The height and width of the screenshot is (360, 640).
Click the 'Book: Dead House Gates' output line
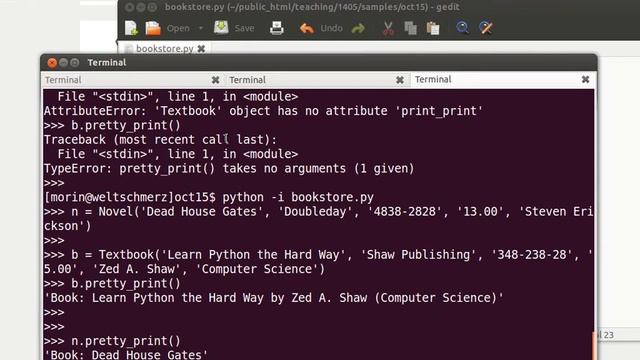click(126, 354)
